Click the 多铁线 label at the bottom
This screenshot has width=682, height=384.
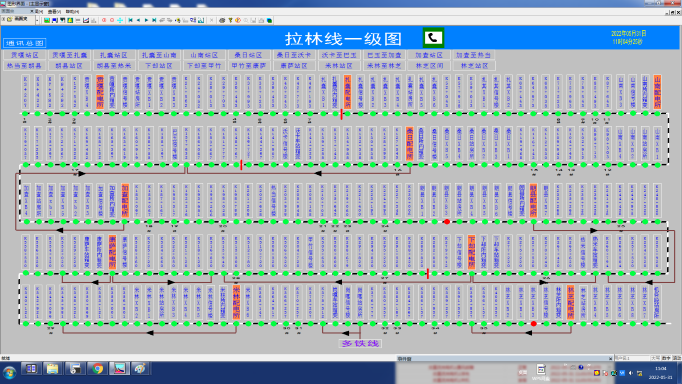(360, 344)
